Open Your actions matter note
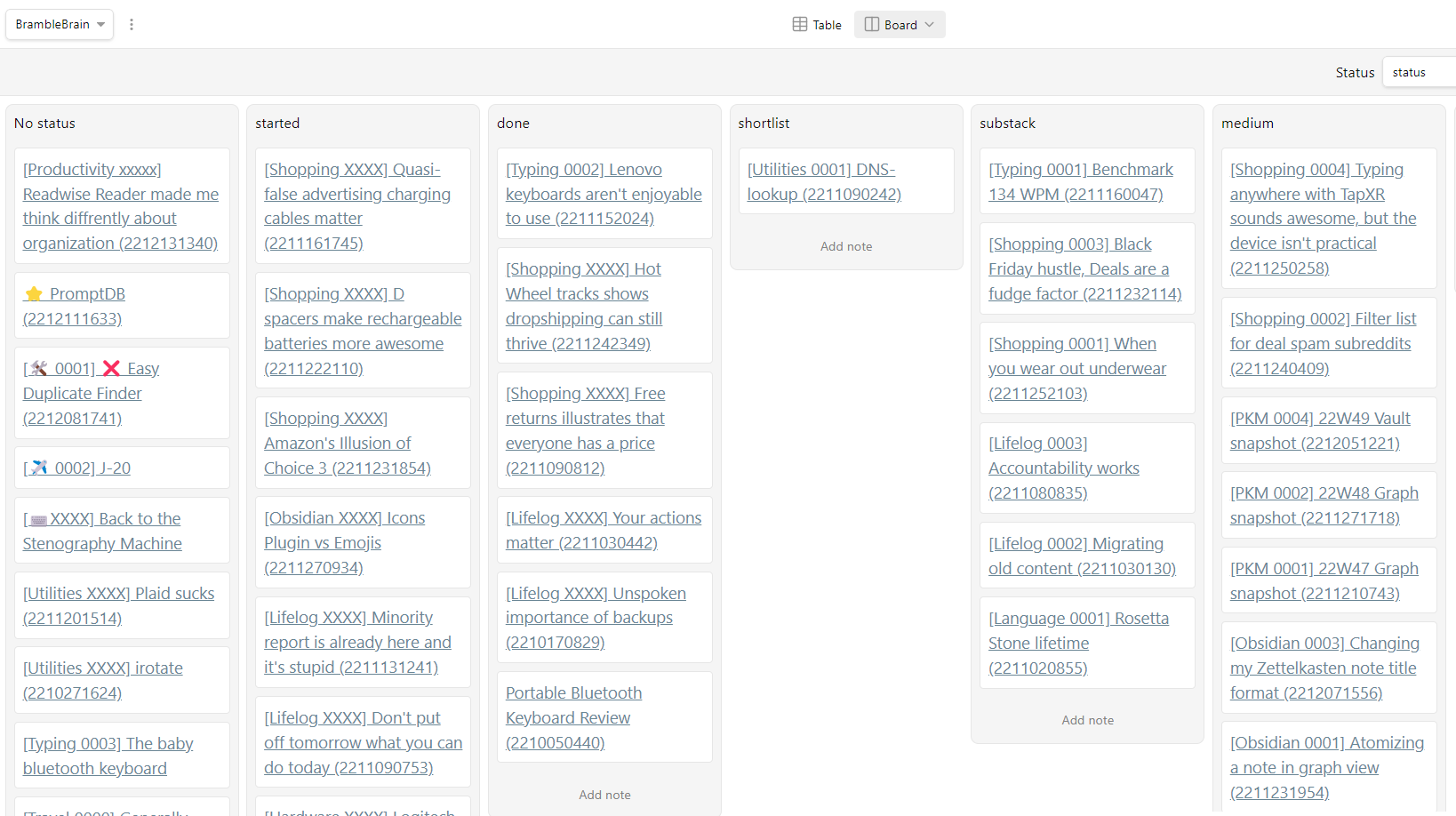This screenshot has height=816, width=1456. 604,530
